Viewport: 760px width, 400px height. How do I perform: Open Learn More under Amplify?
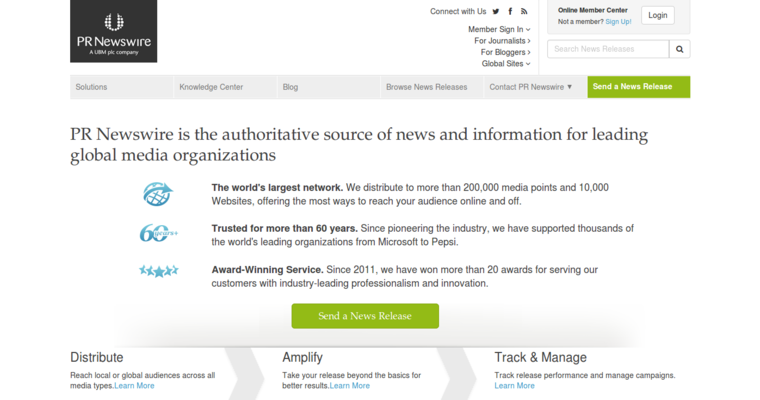click(349, 386)
